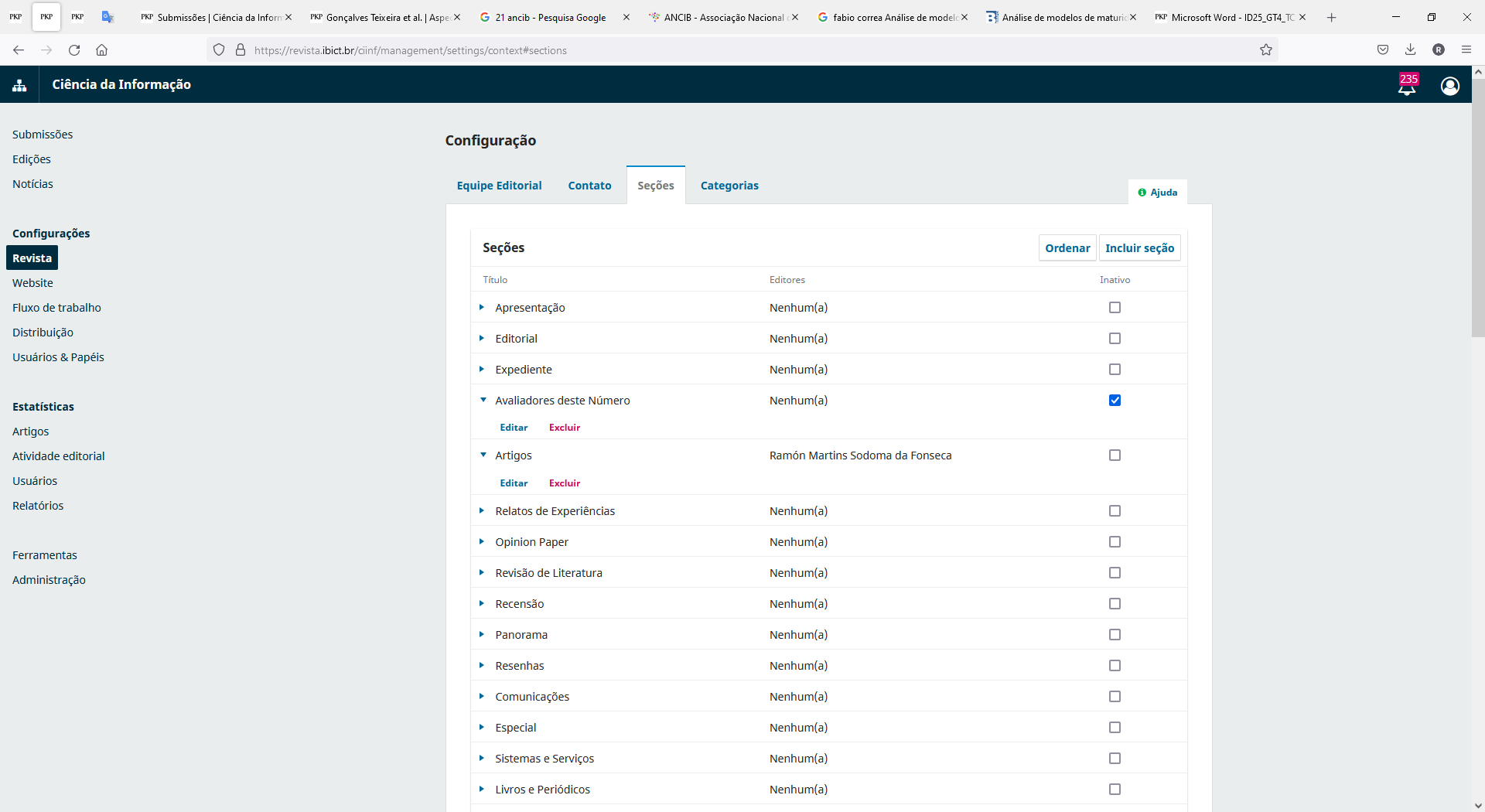Go to browser home page icon
The height and width of the screenshot is (812, 1485).
(x=101, y=50)
